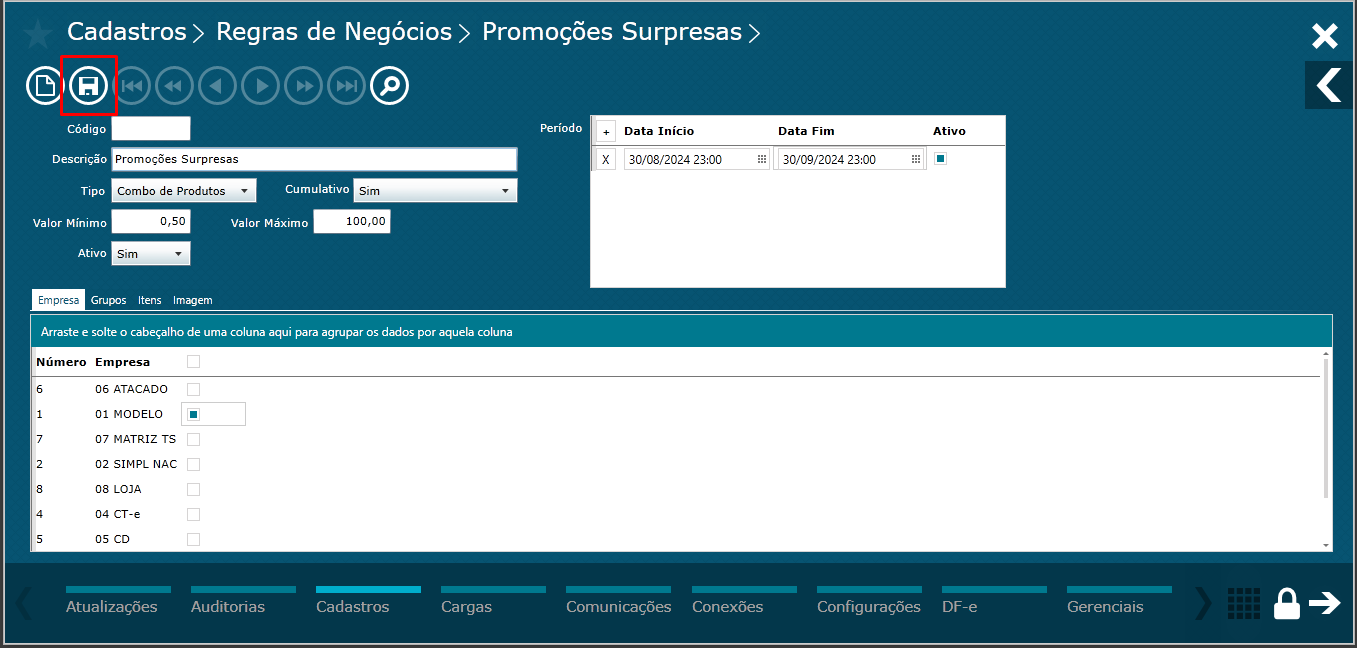Viewport: 1357px width, 648px height.
Task: Sort by the Número column header
Action: tap(61, 362)
